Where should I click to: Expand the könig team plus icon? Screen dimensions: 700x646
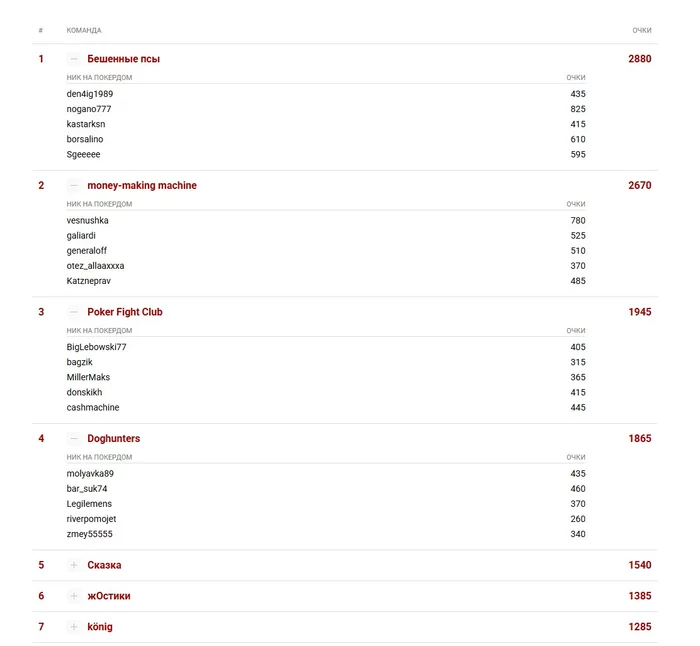(x=74, y=627)
